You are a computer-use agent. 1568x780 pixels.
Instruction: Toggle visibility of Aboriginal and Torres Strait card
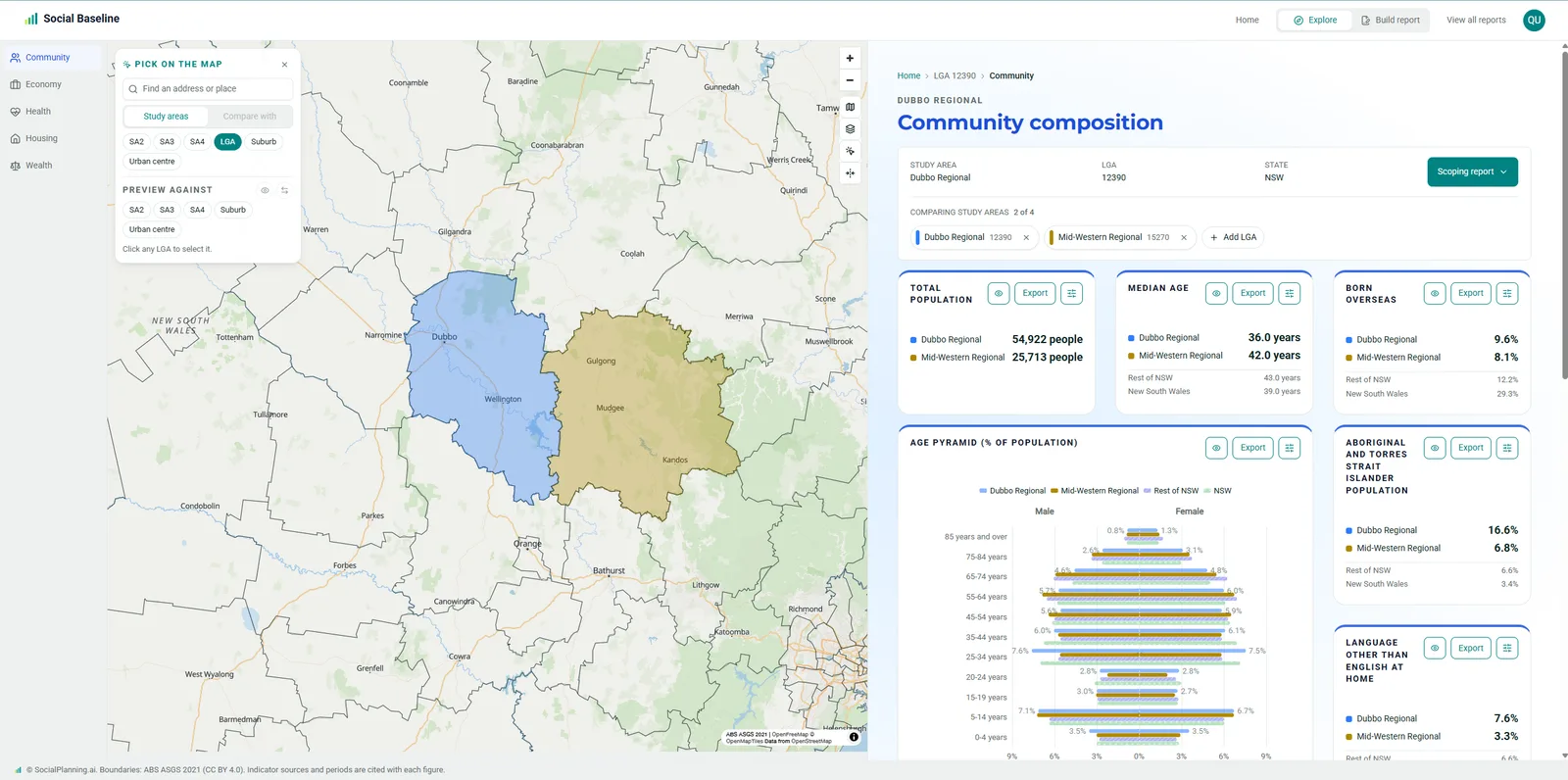click(x=1435, y=448)
